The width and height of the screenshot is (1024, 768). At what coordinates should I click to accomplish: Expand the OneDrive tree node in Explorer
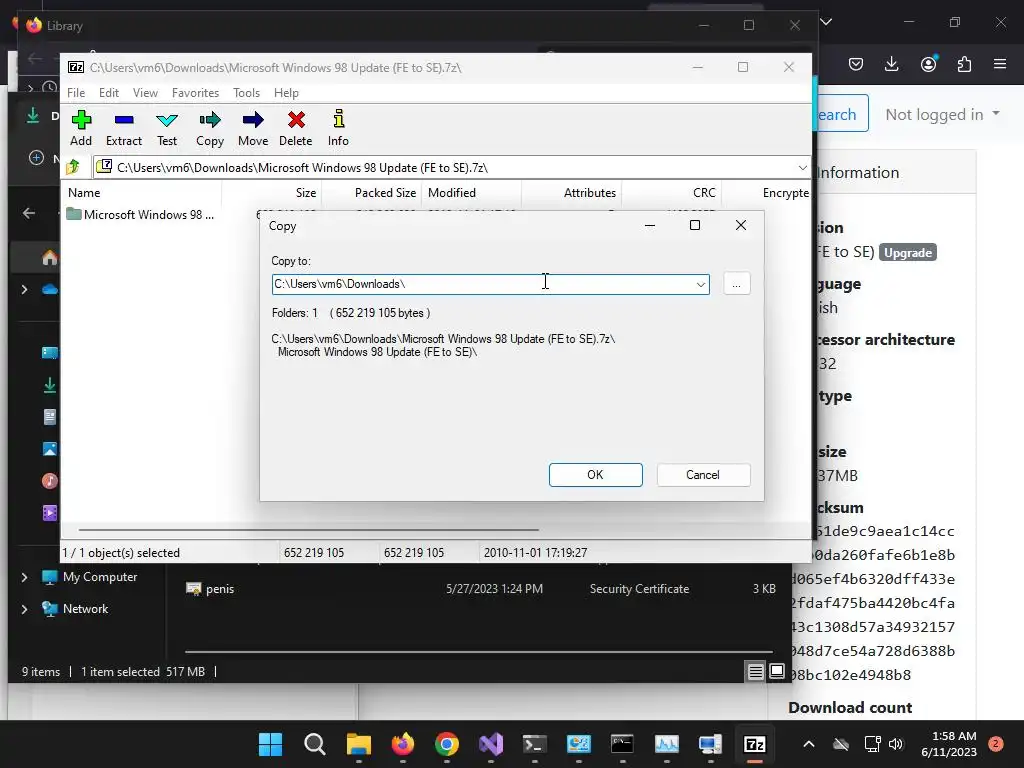[24, 289]
